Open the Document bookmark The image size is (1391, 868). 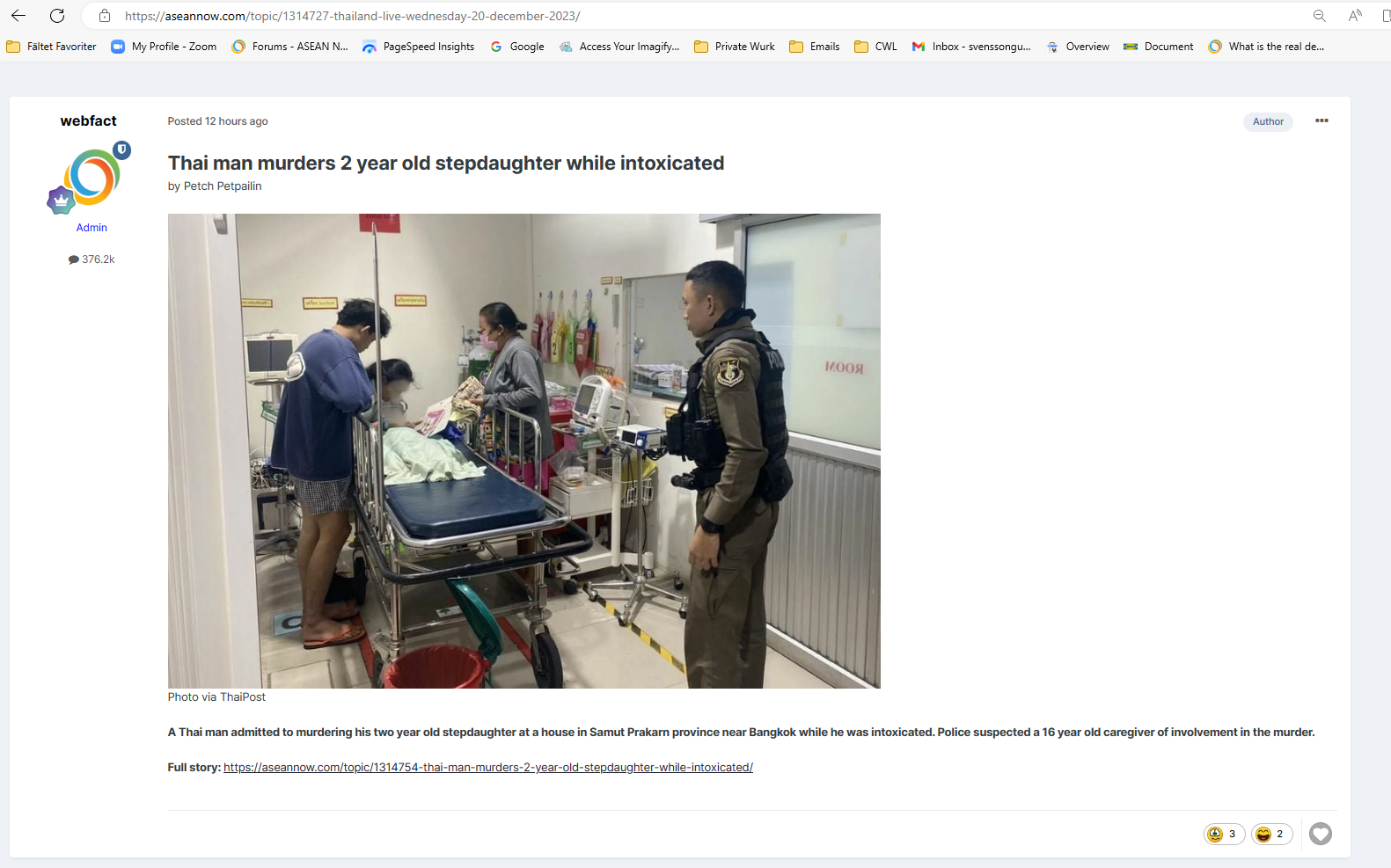click(x=1158, y=47)
